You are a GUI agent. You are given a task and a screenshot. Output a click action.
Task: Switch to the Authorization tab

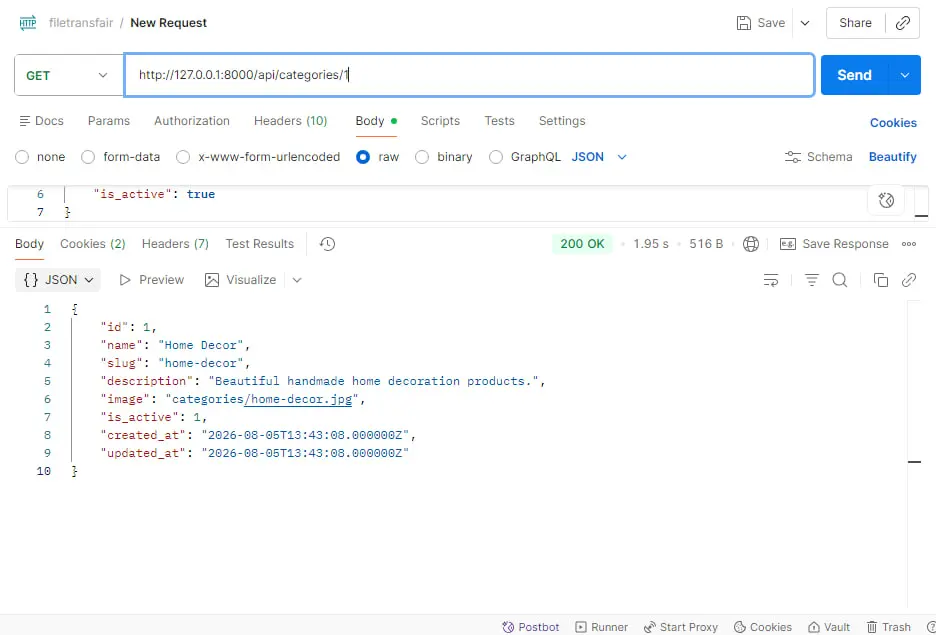pos(192,121)
